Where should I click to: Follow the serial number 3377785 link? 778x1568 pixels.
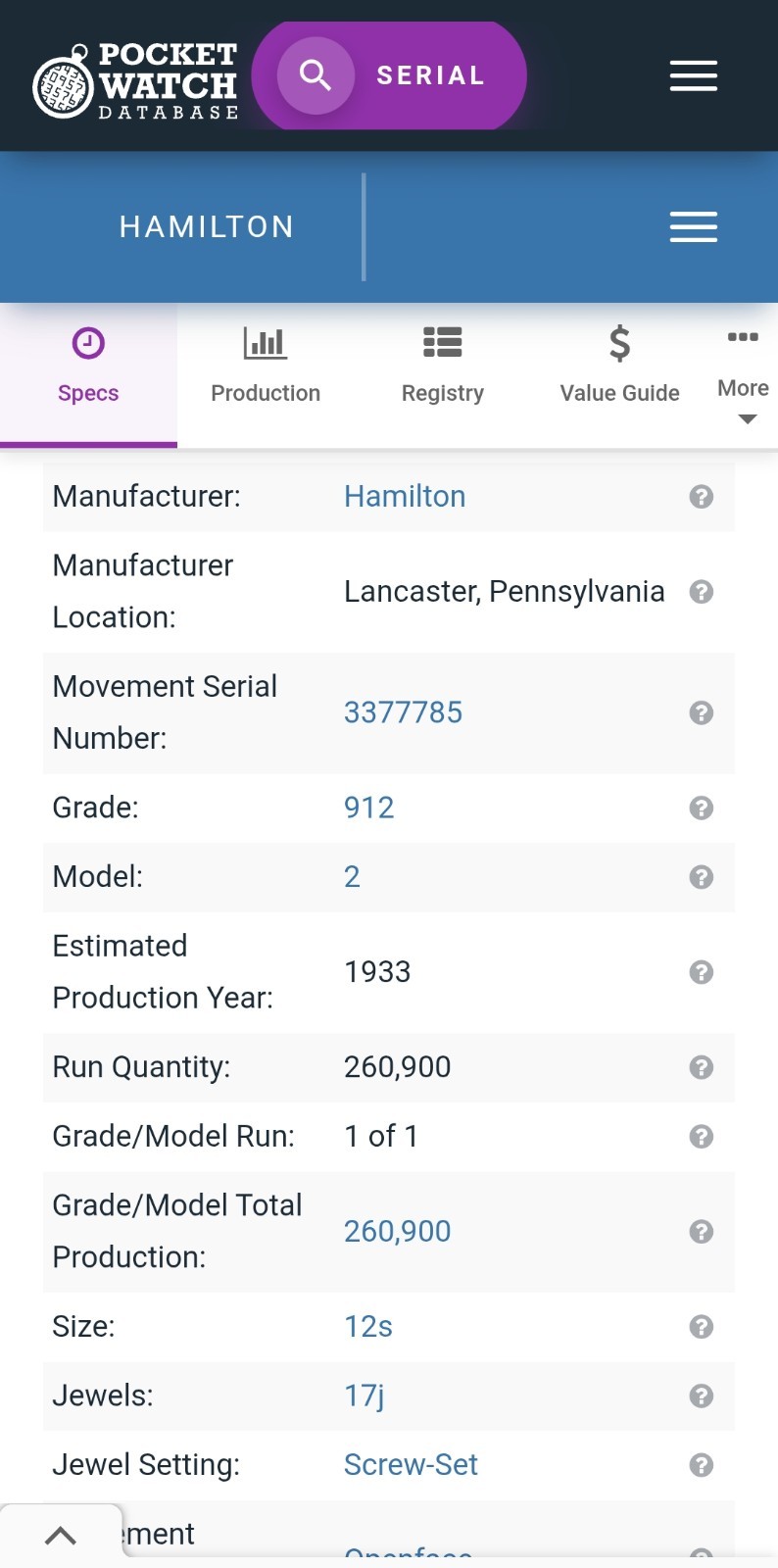pos(403,712)
